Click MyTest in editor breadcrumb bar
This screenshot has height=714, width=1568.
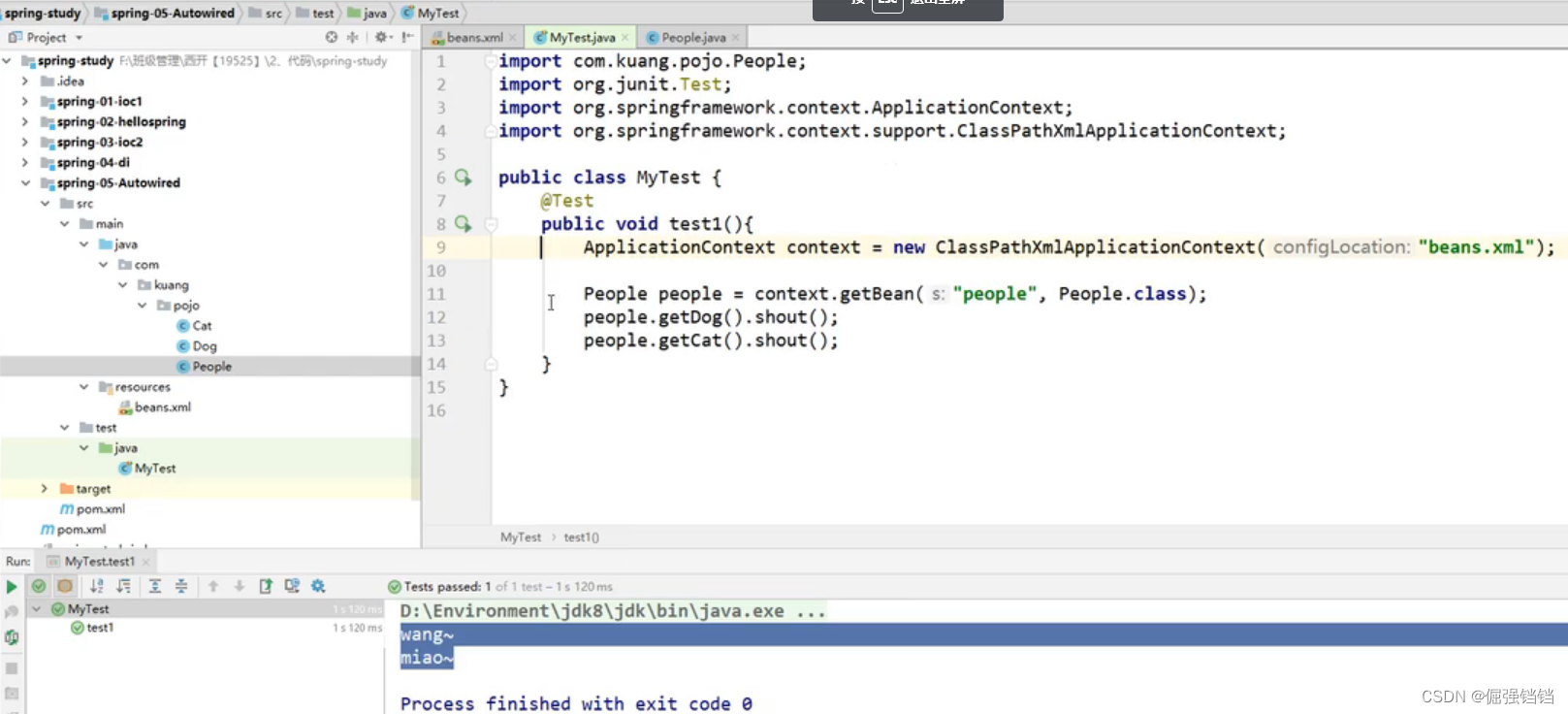tap(521, 537)
